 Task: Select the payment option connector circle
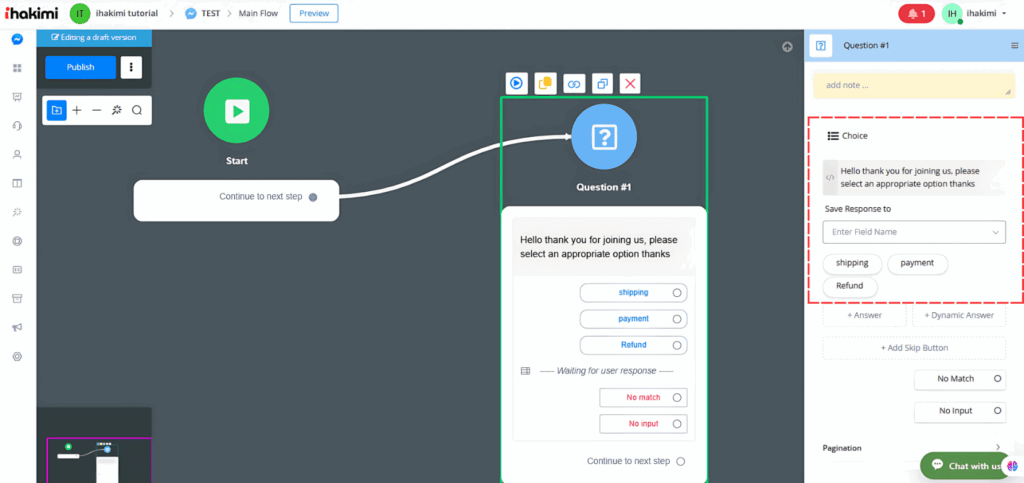click(x=677, y=319)
